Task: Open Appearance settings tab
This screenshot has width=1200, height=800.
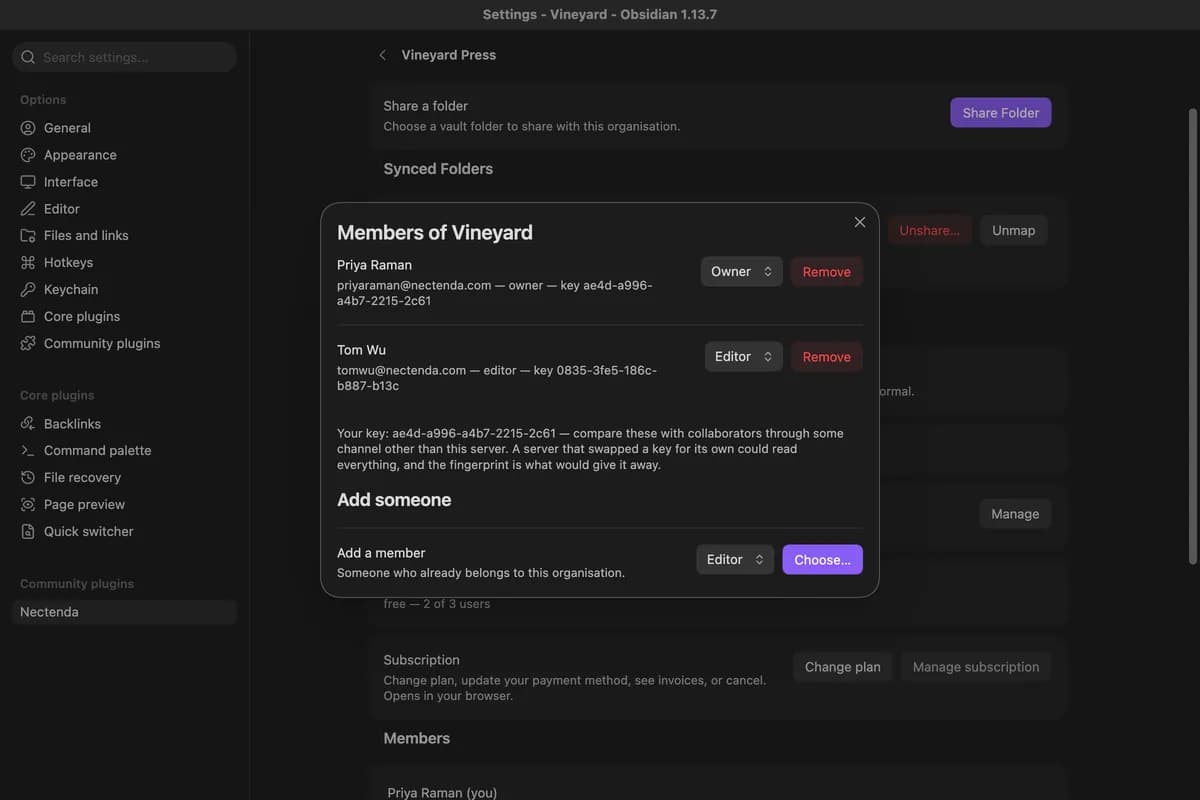Action: [124, 155]
